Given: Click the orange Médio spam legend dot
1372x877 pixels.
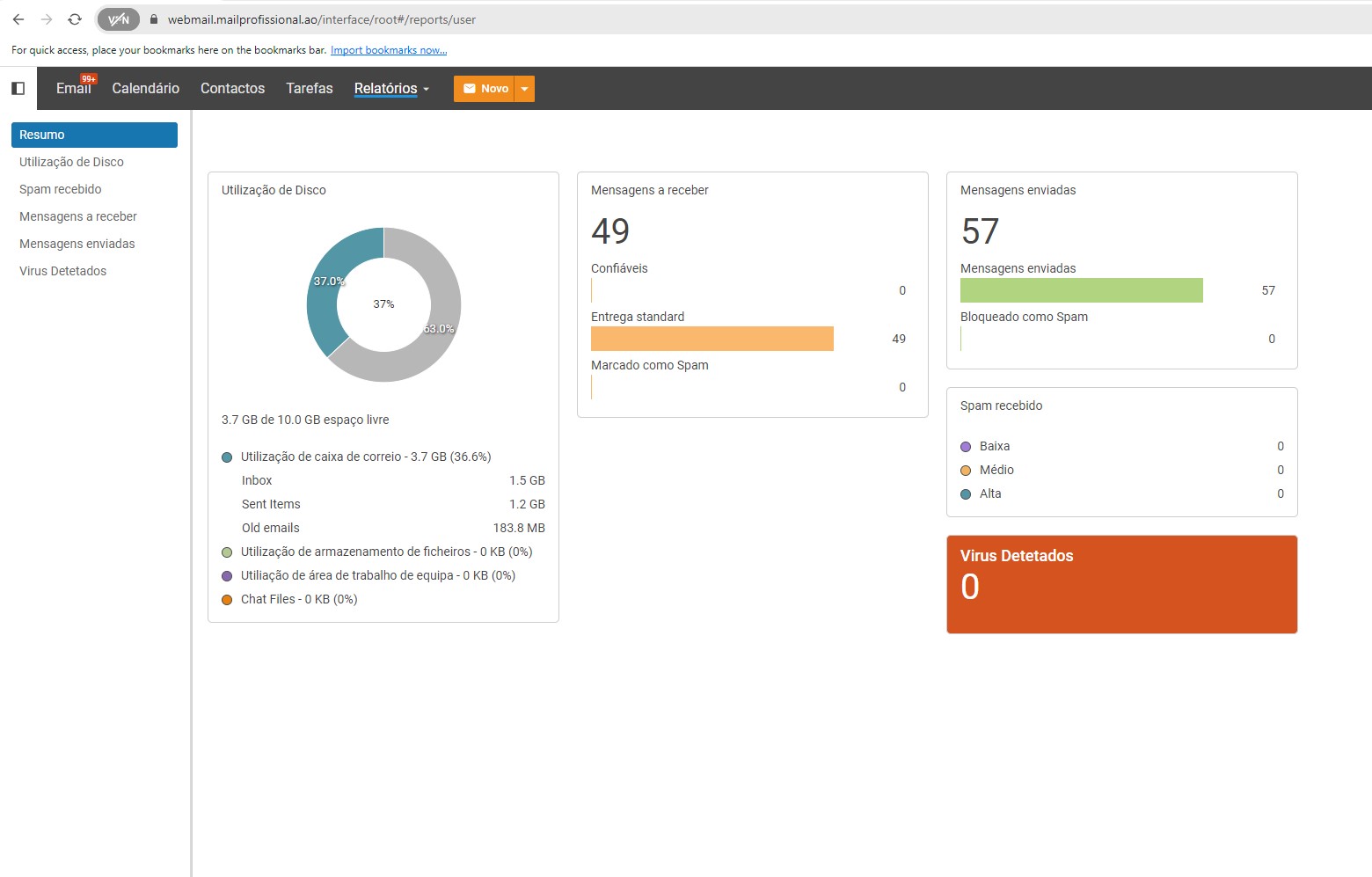Looking at the screenshot, I should [x=966, y=471].
